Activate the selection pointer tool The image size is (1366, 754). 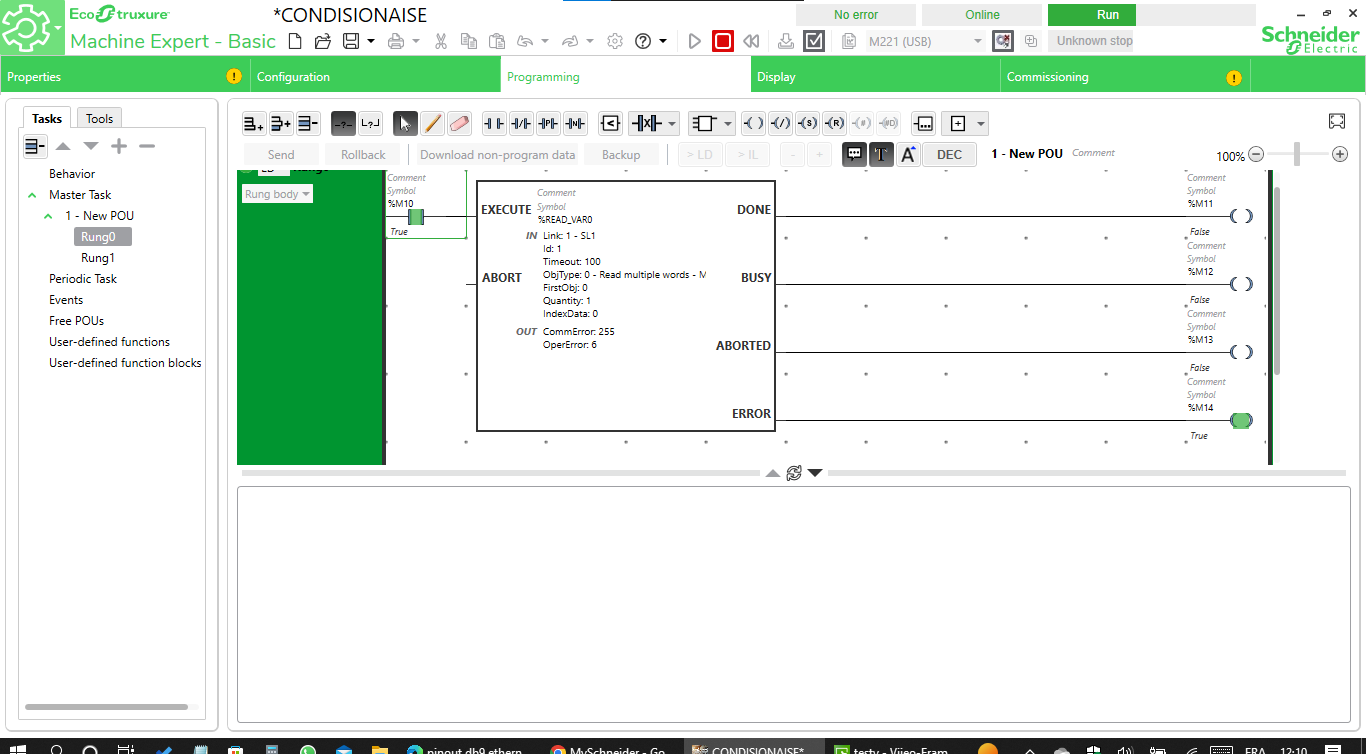pos(405,123)
